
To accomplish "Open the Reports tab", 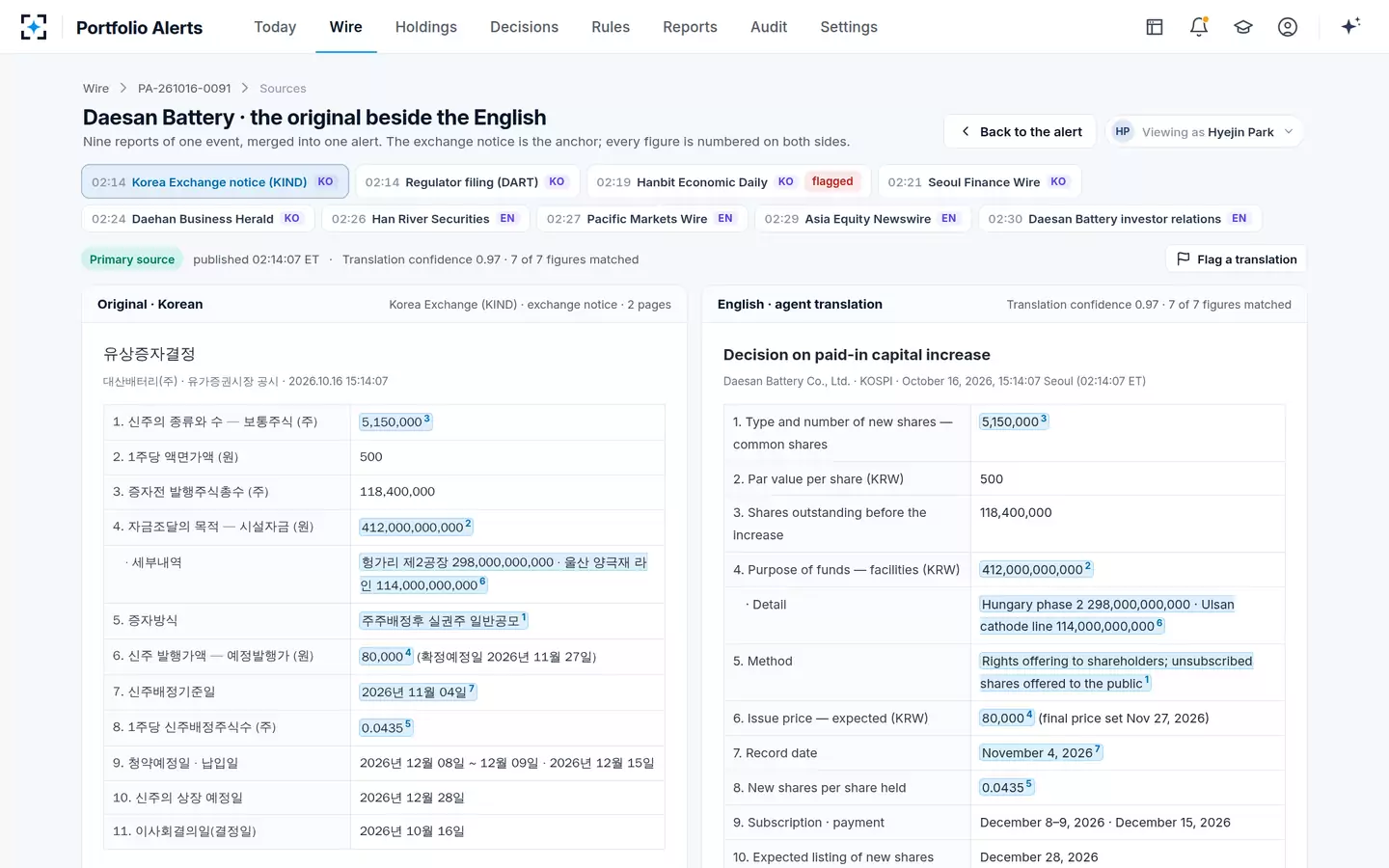I will pyautogui.click(x=690, y=27).
